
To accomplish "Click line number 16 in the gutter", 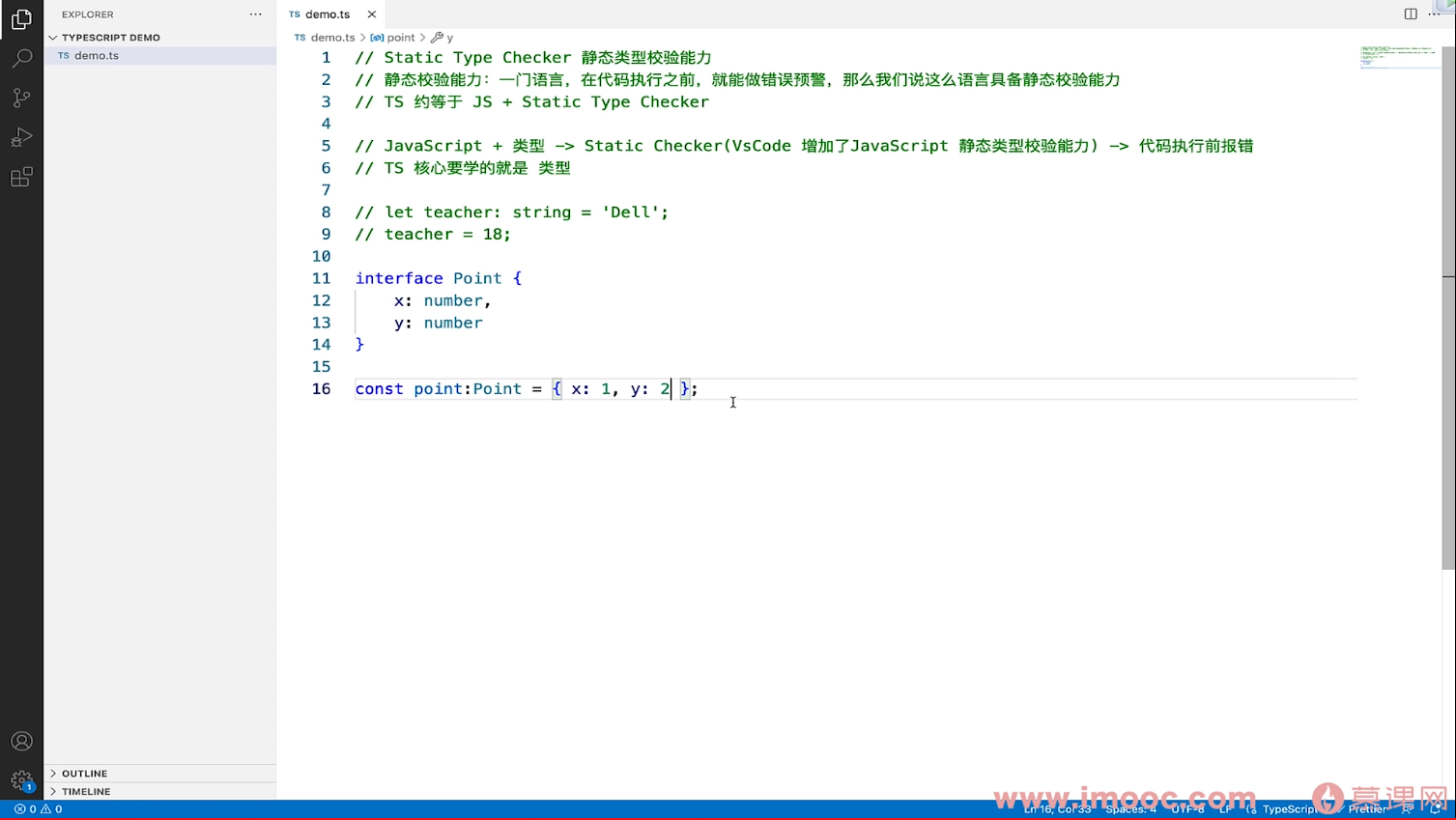I will tap(321, 389).
